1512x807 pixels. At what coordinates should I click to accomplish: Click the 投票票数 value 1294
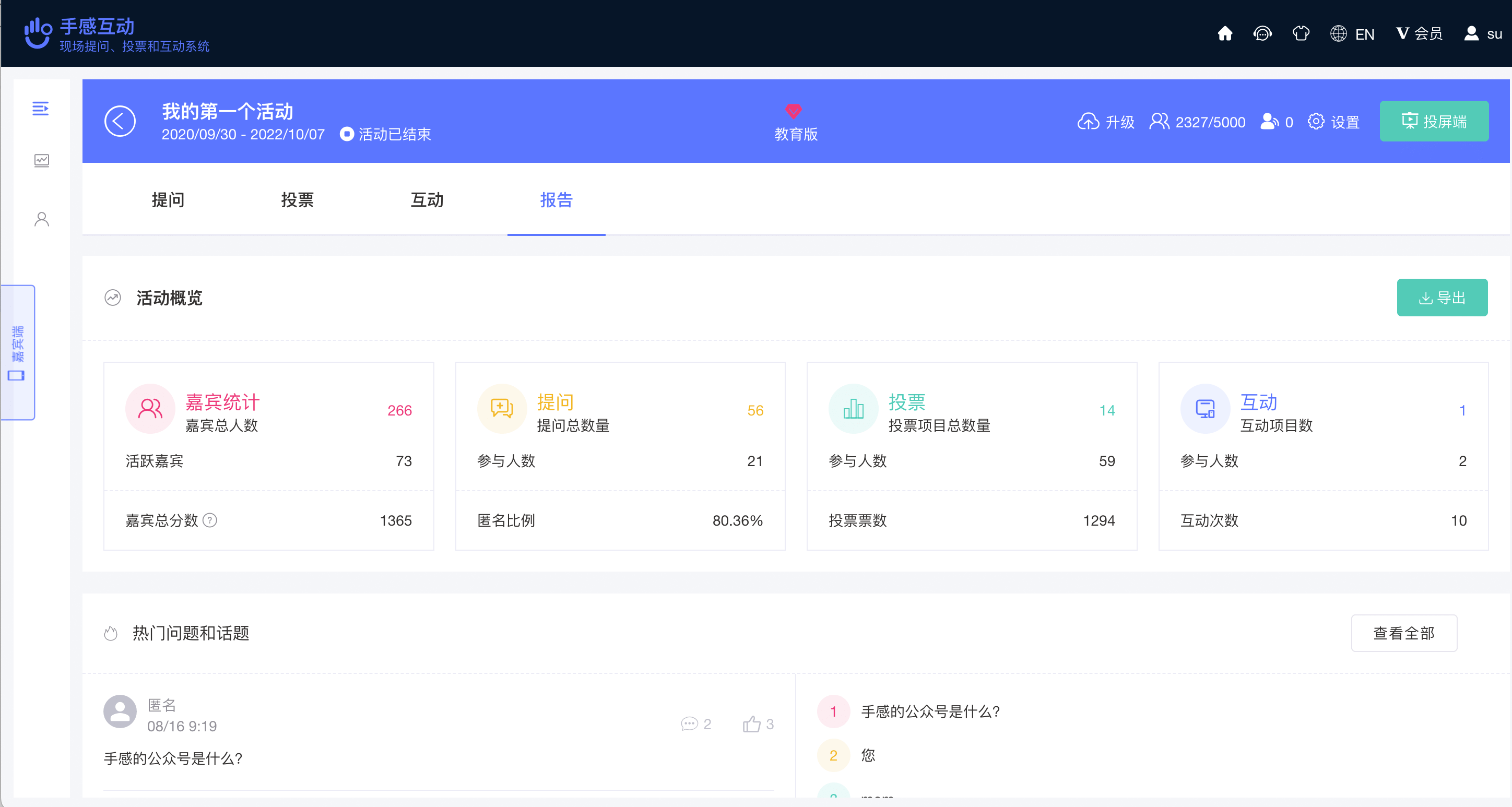(1099, 520)
